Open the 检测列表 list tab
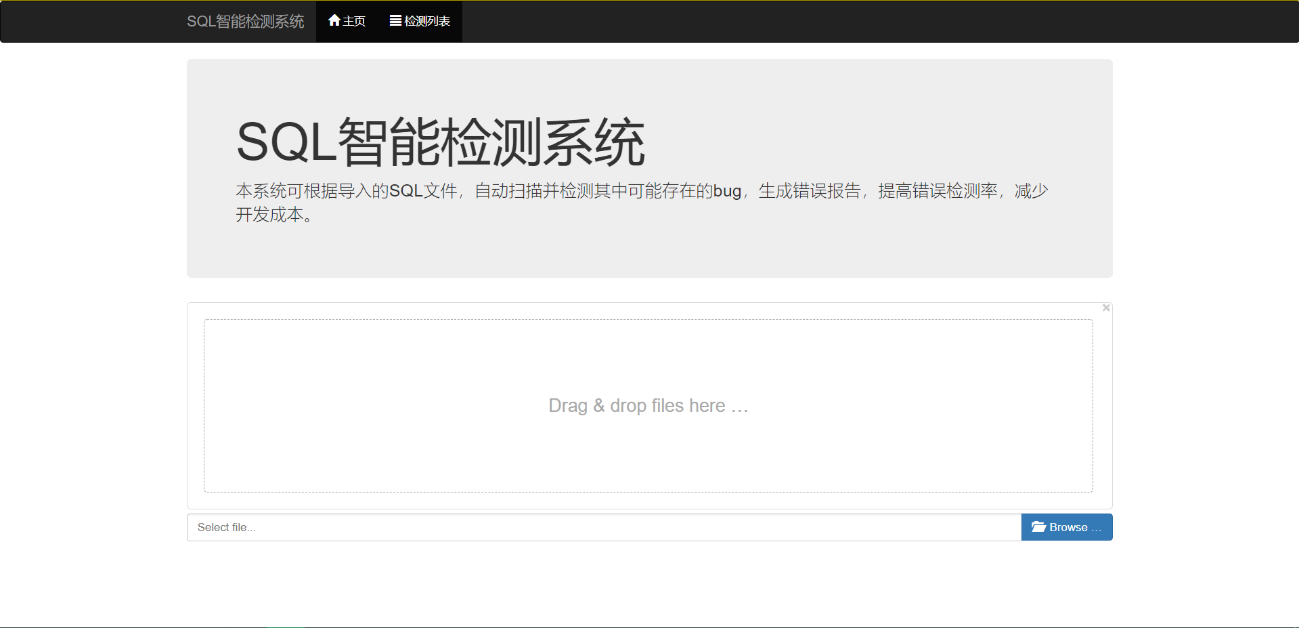 click(420, 21)
